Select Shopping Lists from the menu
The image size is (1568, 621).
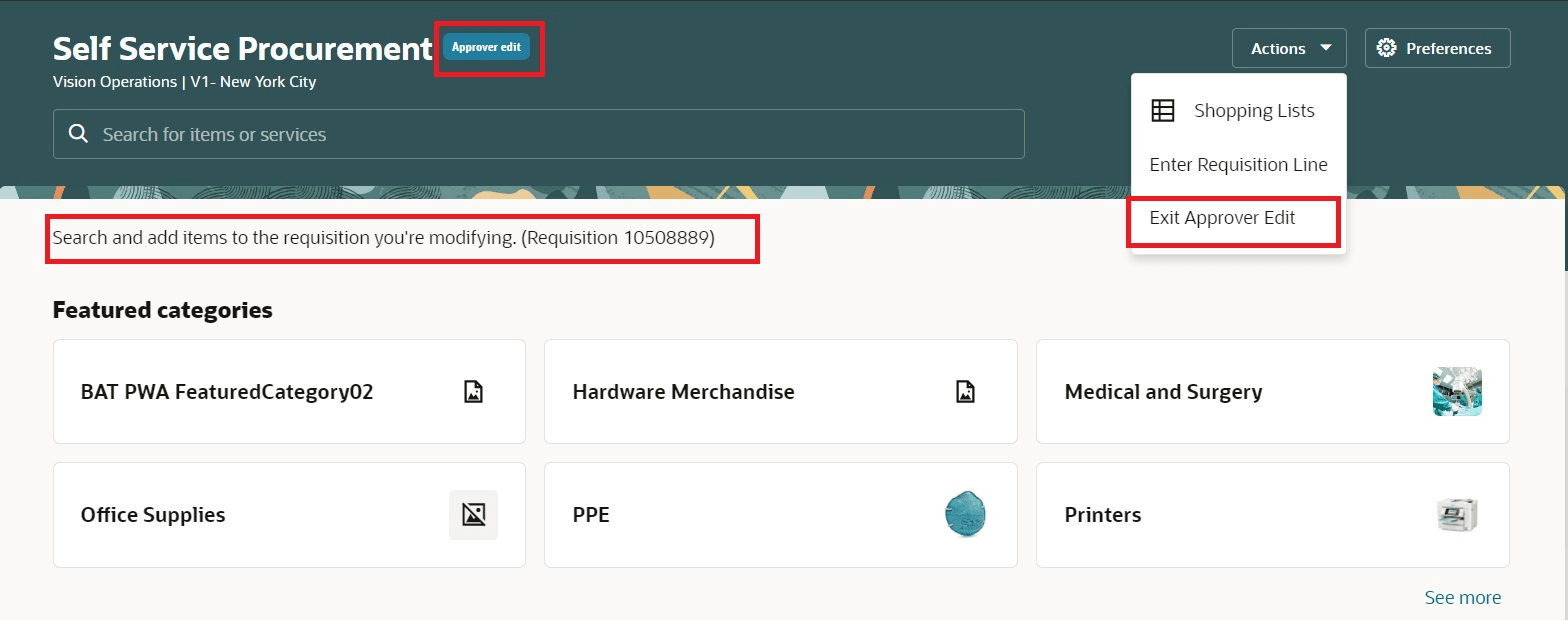pyautogui.click(x=1238, y=111)
